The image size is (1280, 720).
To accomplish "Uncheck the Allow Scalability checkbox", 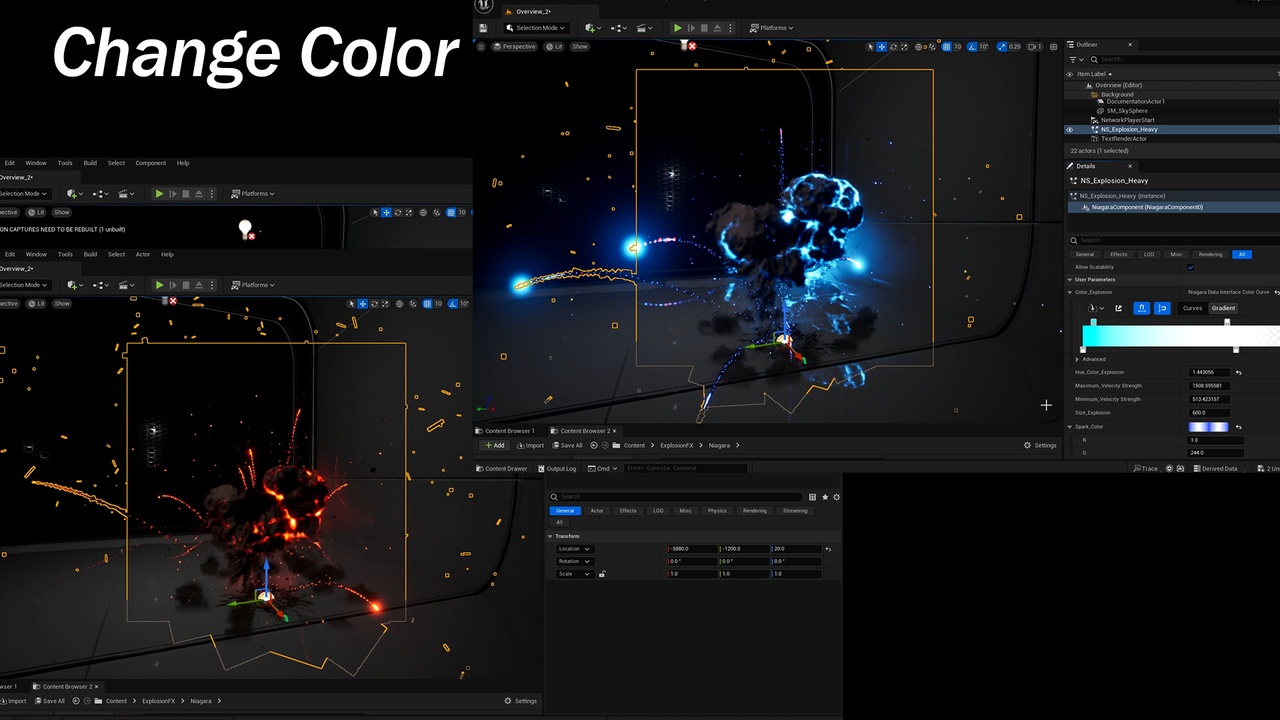I will 1190,267.
